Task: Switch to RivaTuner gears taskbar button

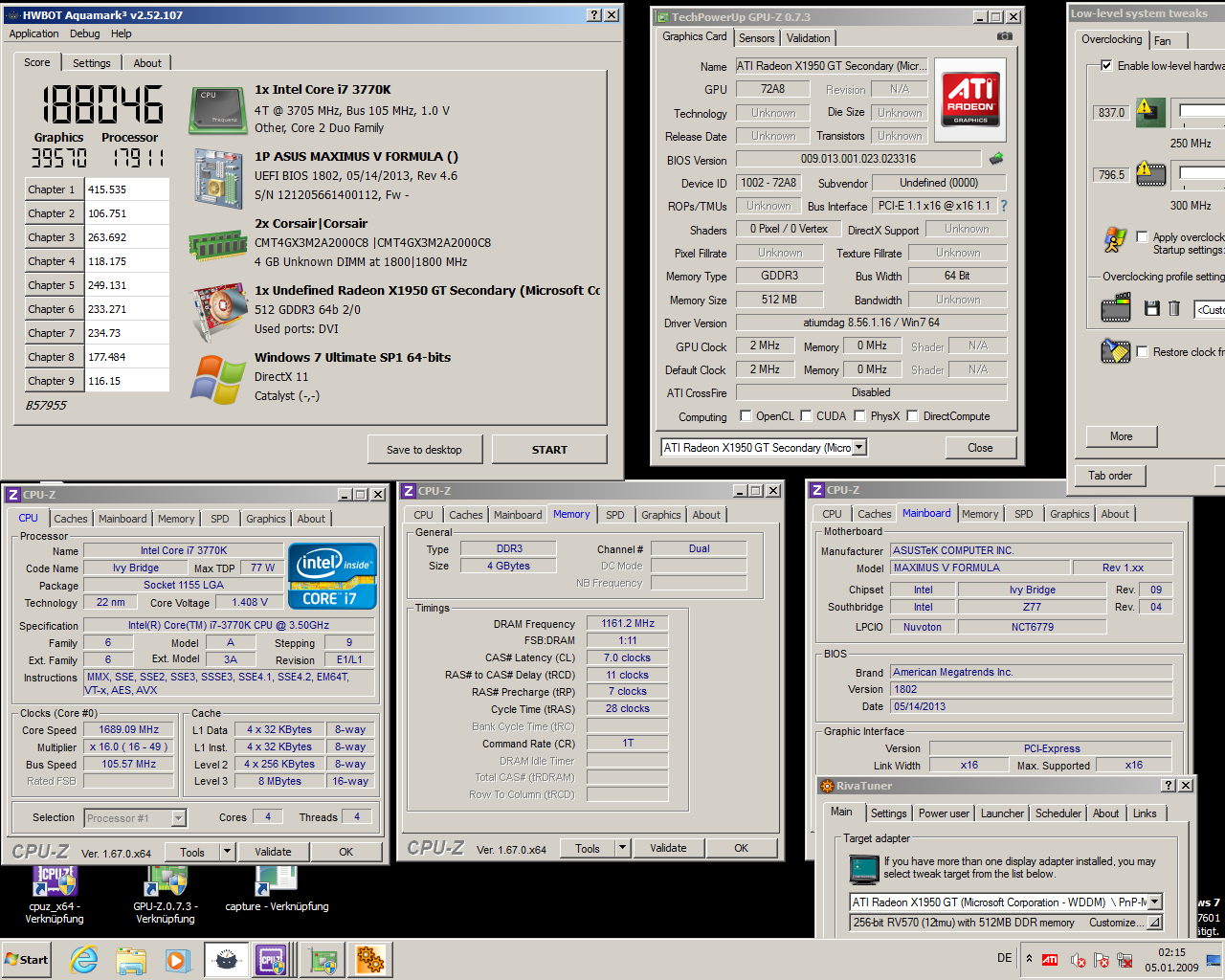Action: (x=370, y=960)
